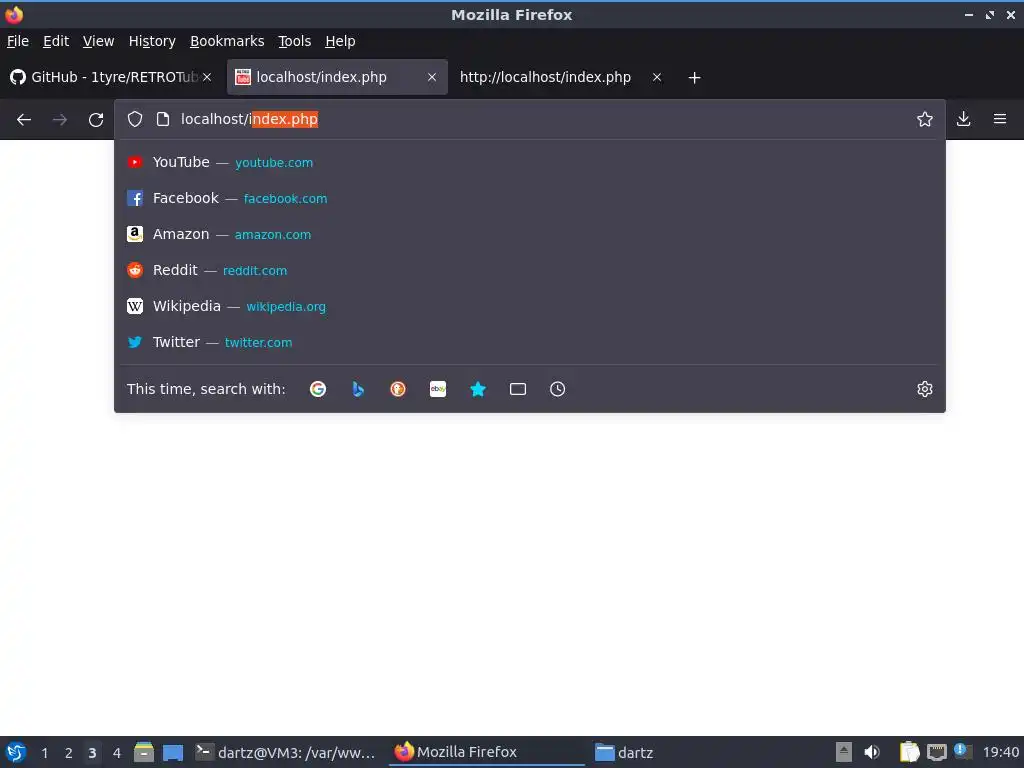1024x768 pixels.
Task: Switch to workspace 4
Action: [x=117, y=753]
